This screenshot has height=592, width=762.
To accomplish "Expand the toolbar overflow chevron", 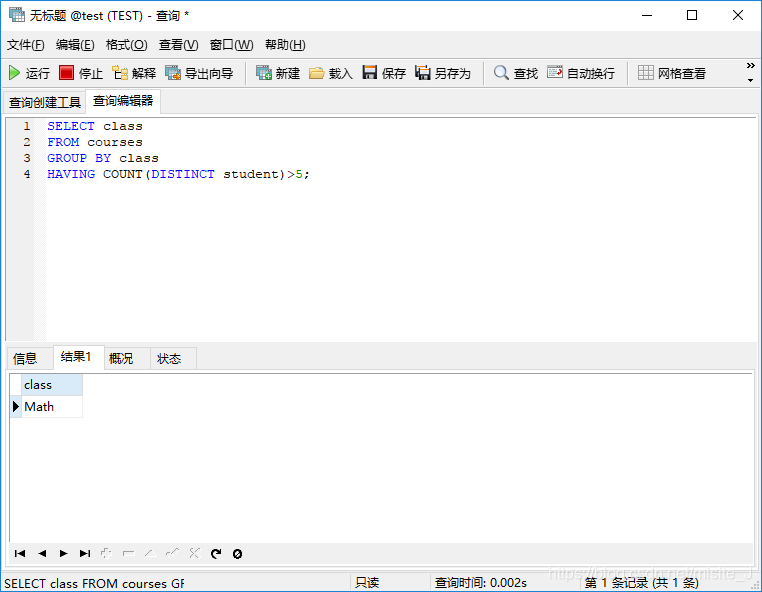I will (x=750, y=66).
